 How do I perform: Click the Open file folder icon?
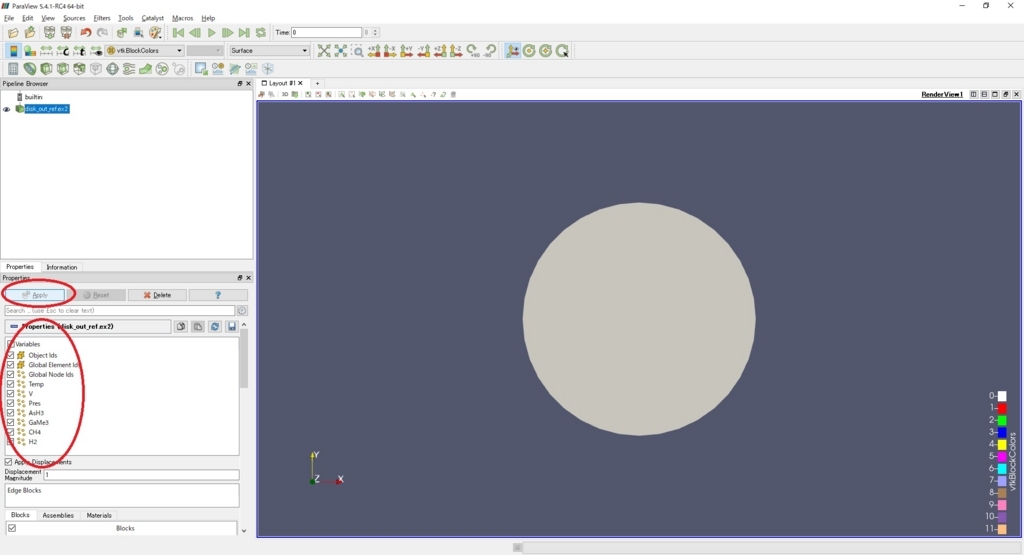pos(13,33)
